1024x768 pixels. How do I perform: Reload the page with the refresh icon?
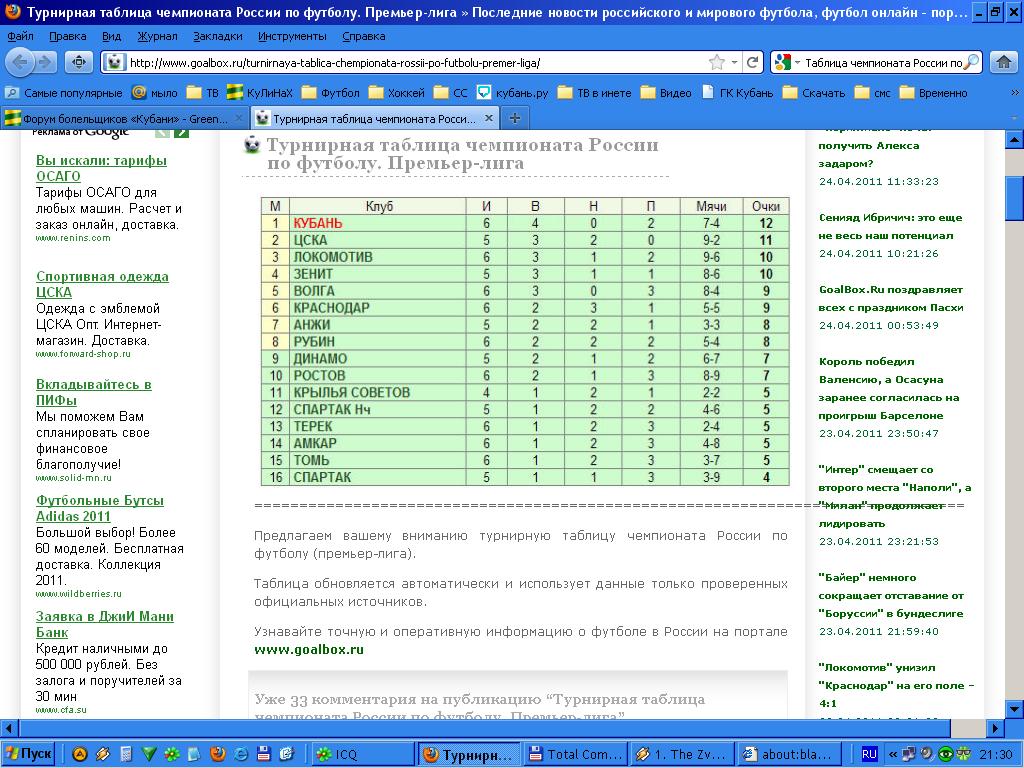pos(752,63)
